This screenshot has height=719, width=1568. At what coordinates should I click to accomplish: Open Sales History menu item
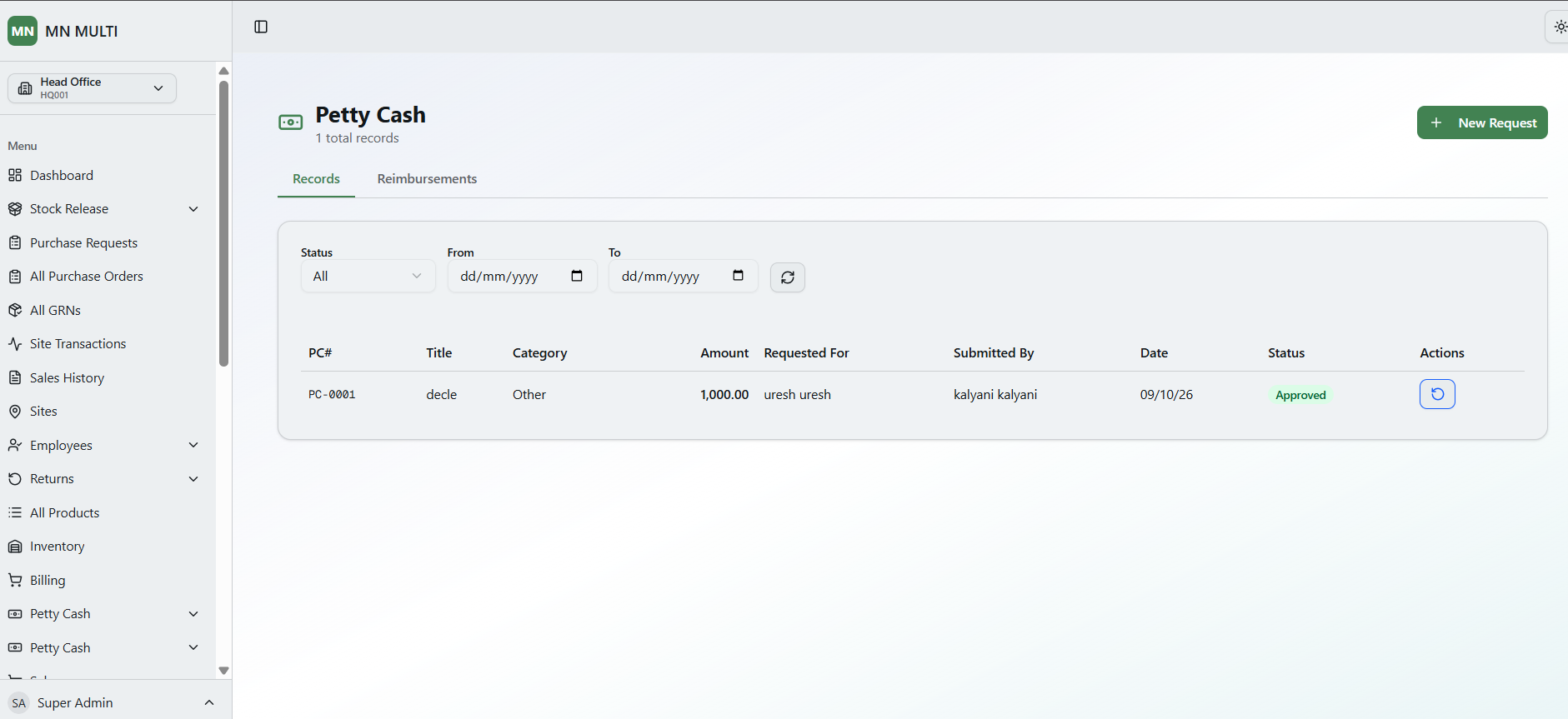(x=67, y=377)
